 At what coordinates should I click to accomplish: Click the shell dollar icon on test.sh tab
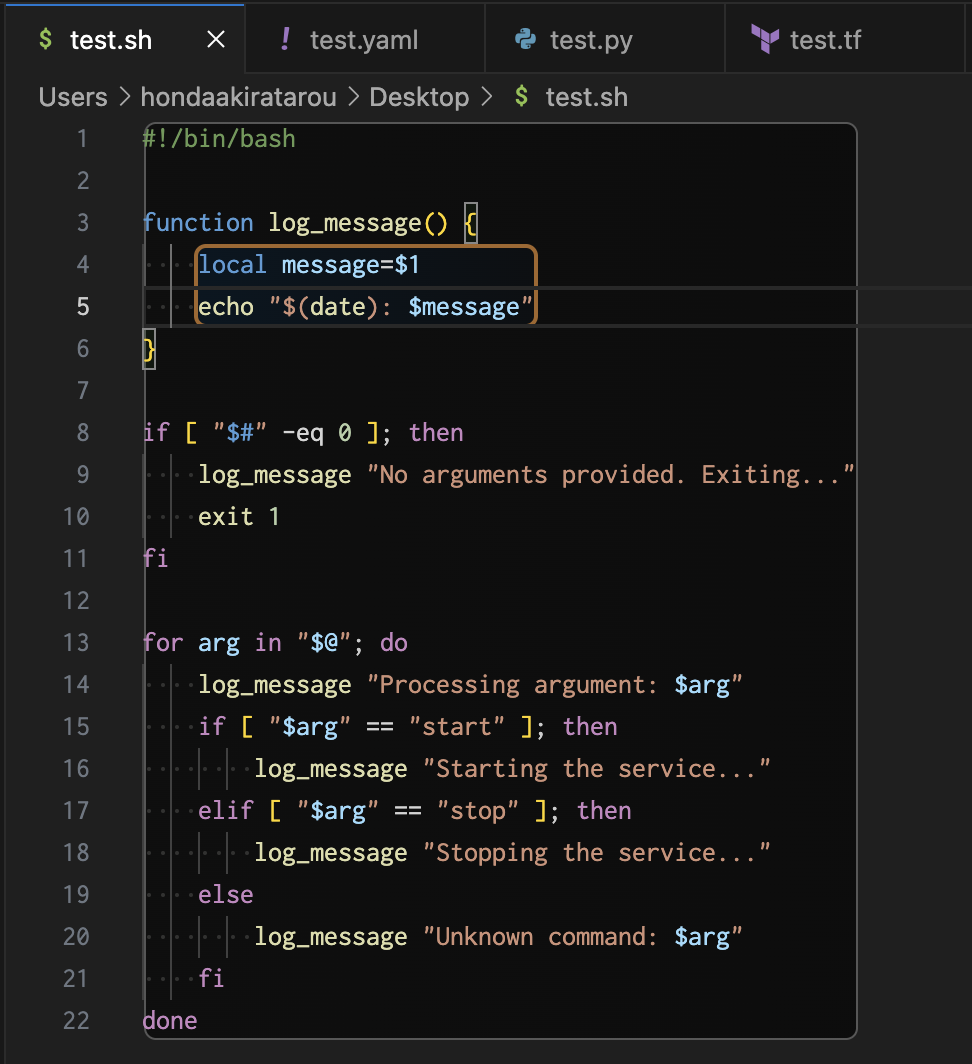44,39
